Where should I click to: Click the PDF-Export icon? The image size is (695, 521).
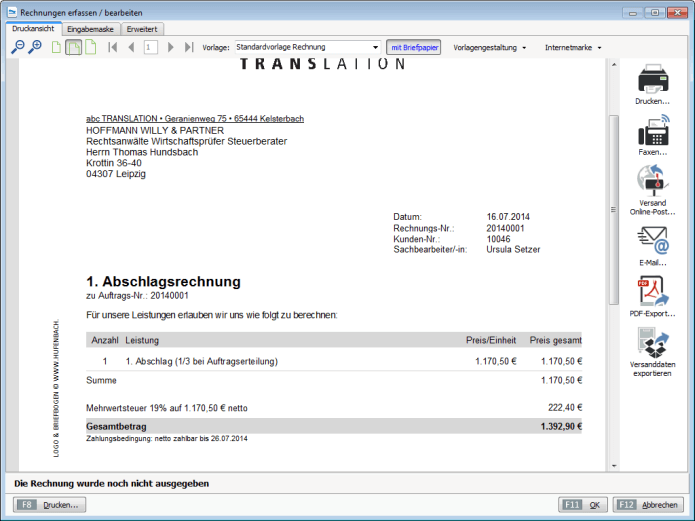[x=653, y=291]
